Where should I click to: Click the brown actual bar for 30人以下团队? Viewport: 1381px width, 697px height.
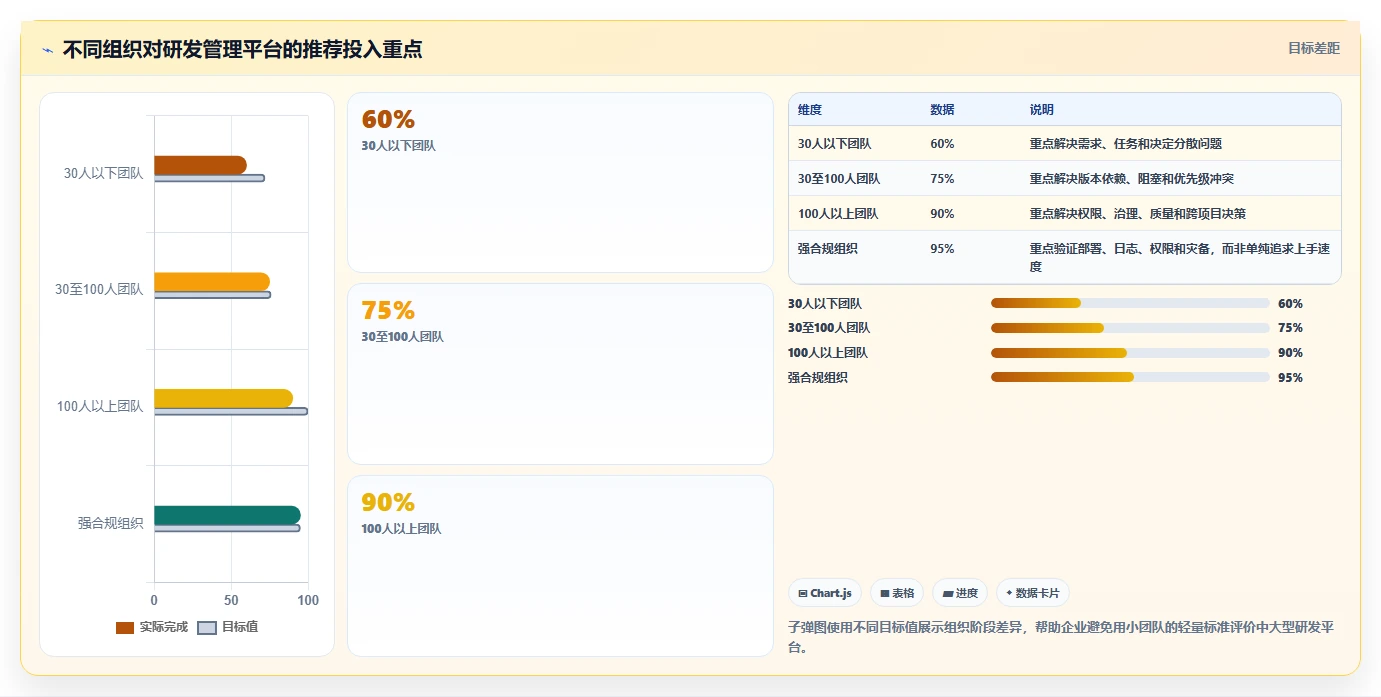200,165
